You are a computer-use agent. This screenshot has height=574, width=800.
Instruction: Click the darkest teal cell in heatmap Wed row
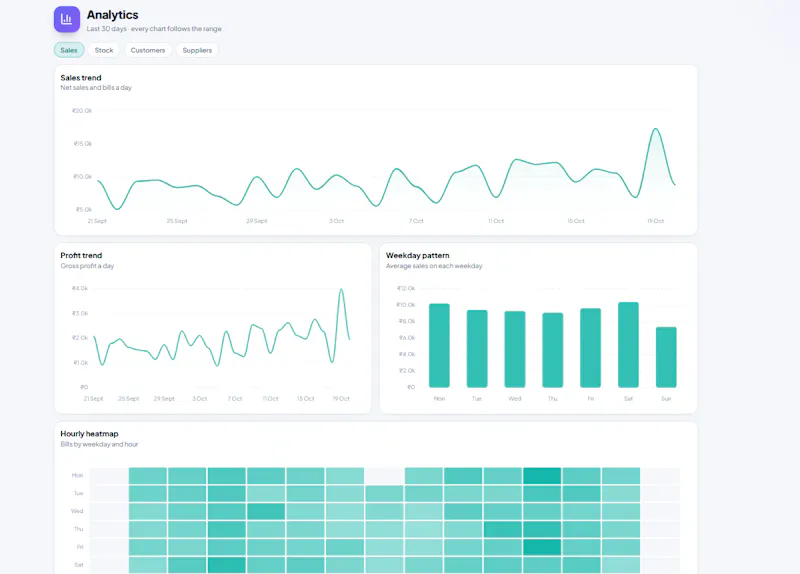266,511
